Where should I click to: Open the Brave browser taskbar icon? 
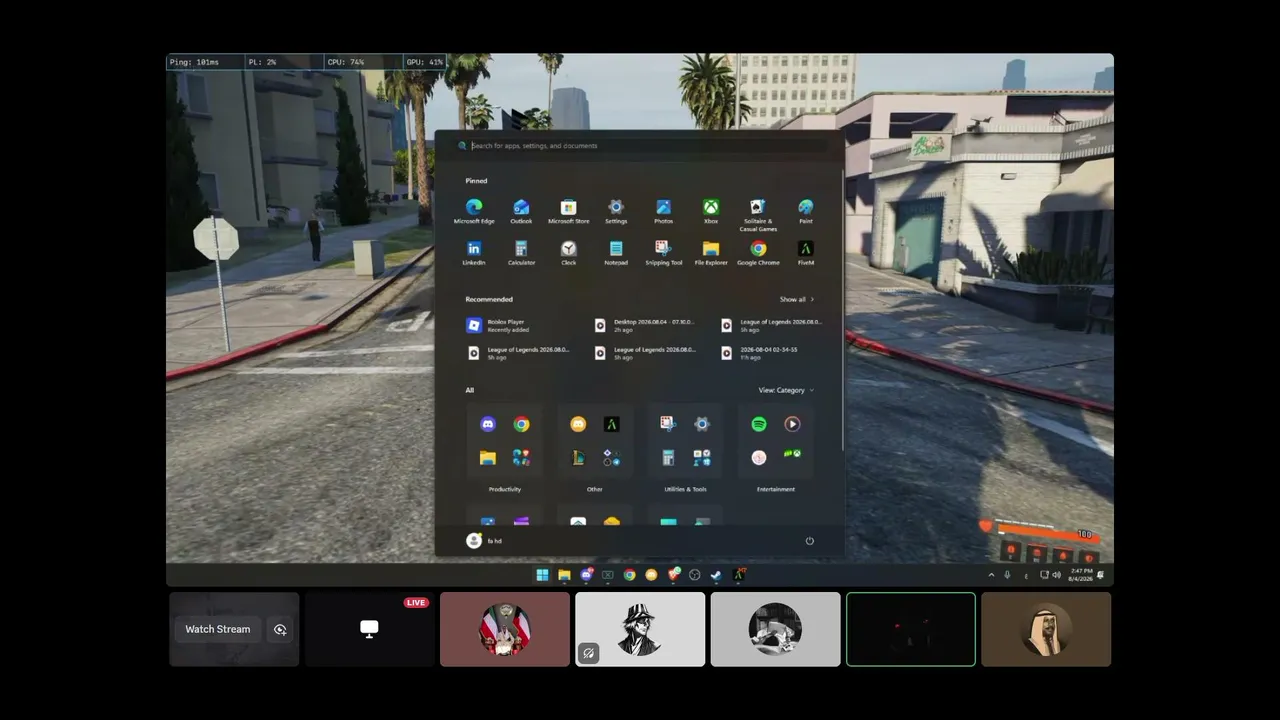(x=673, y=575)
